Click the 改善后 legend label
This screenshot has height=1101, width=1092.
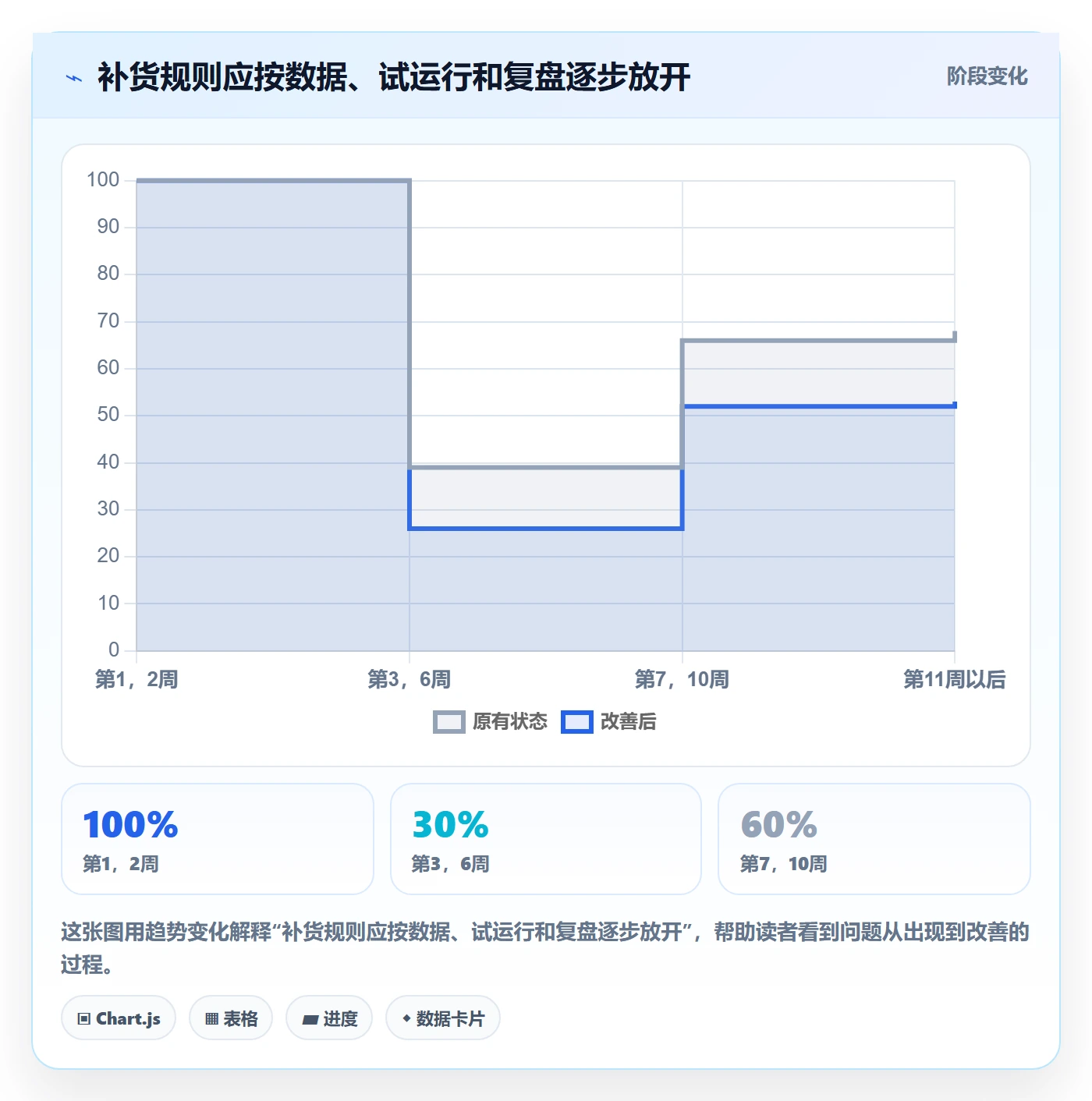[628, 722]
